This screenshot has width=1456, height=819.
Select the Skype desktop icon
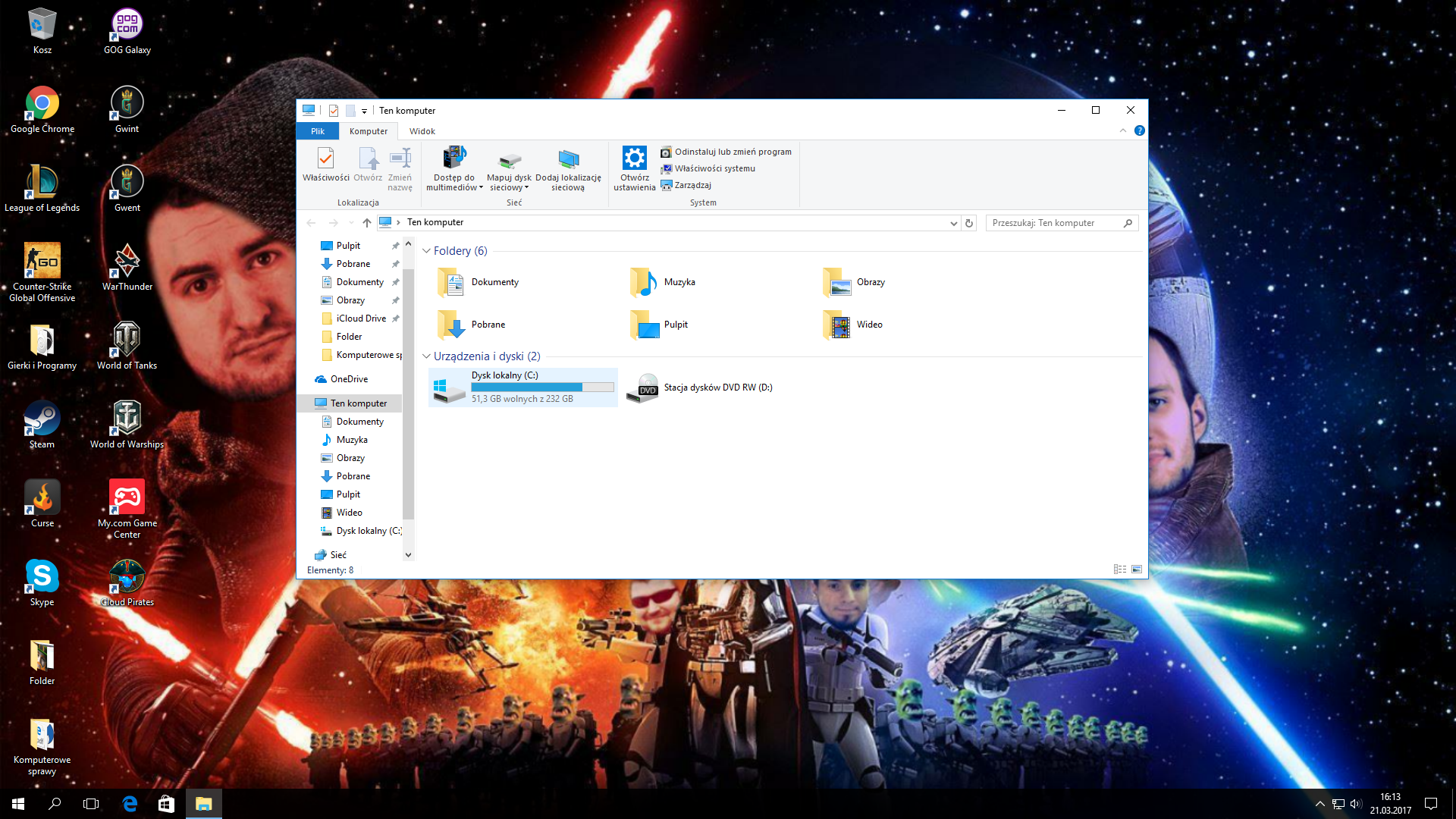tap(42, 583)
